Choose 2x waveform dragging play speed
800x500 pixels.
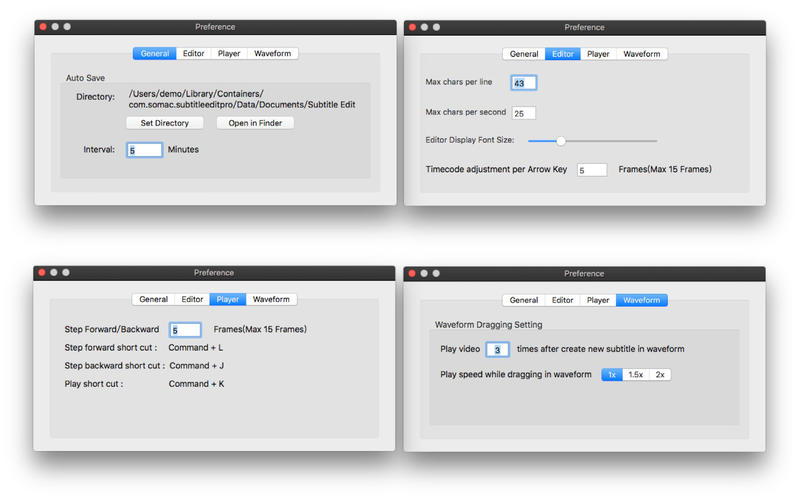(660, 374)
